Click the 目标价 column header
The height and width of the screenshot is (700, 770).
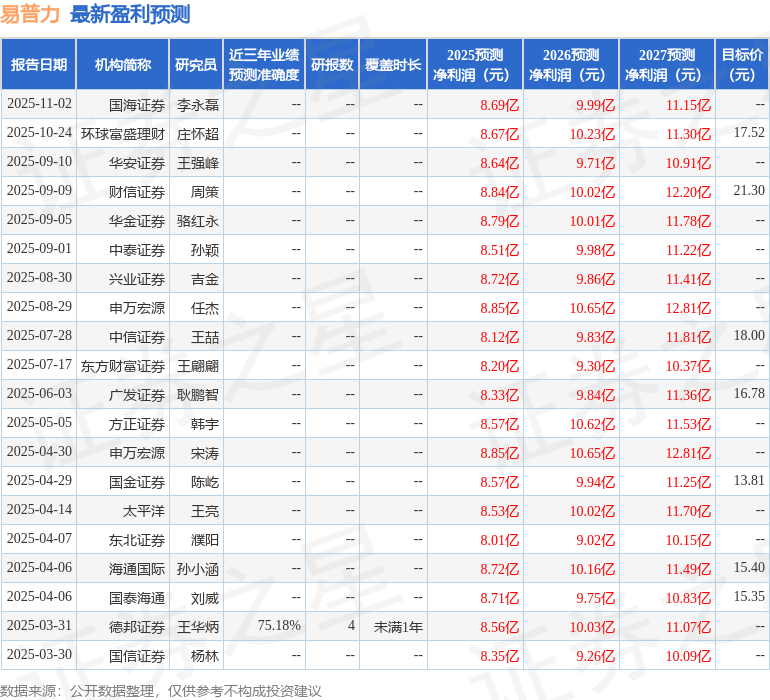click(742, 64)
